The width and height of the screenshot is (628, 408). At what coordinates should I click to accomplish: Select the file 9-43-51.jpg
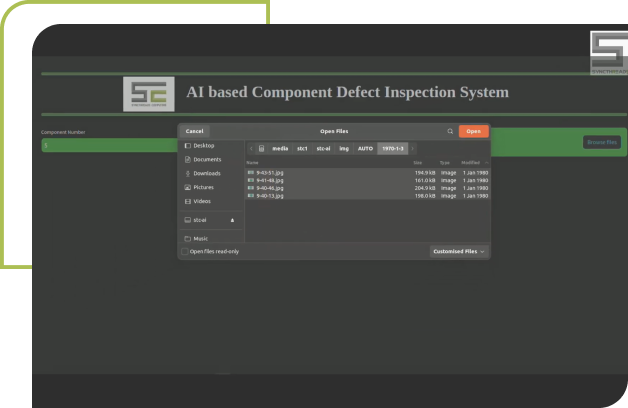click(270, 172)
